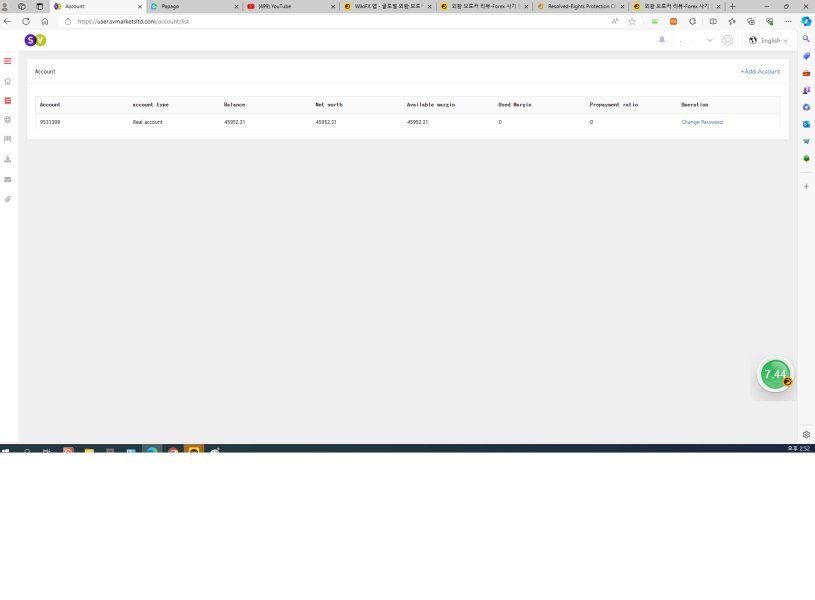Click account number 9531399

[x=50, y=122]
